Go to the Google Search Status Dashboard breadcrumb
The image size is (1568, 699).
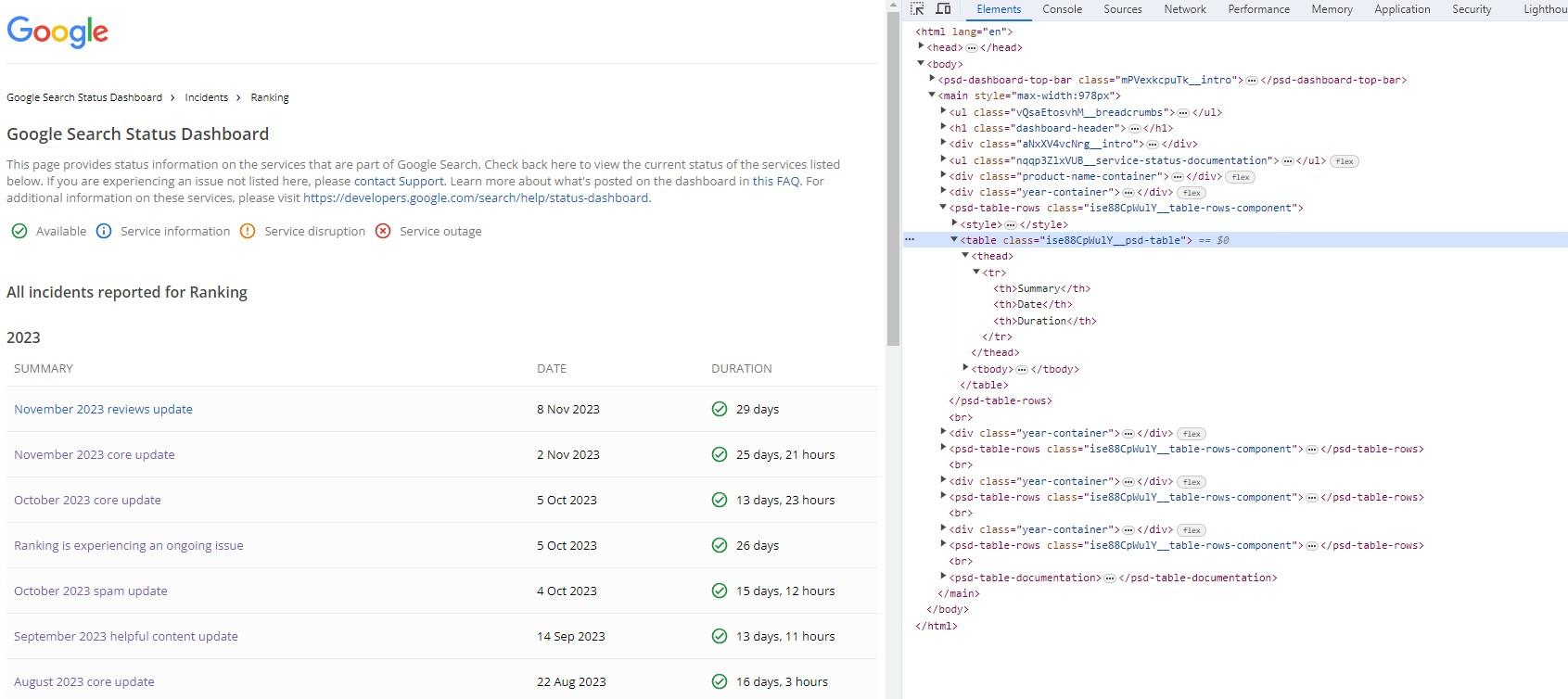click(x=84, y=97)
